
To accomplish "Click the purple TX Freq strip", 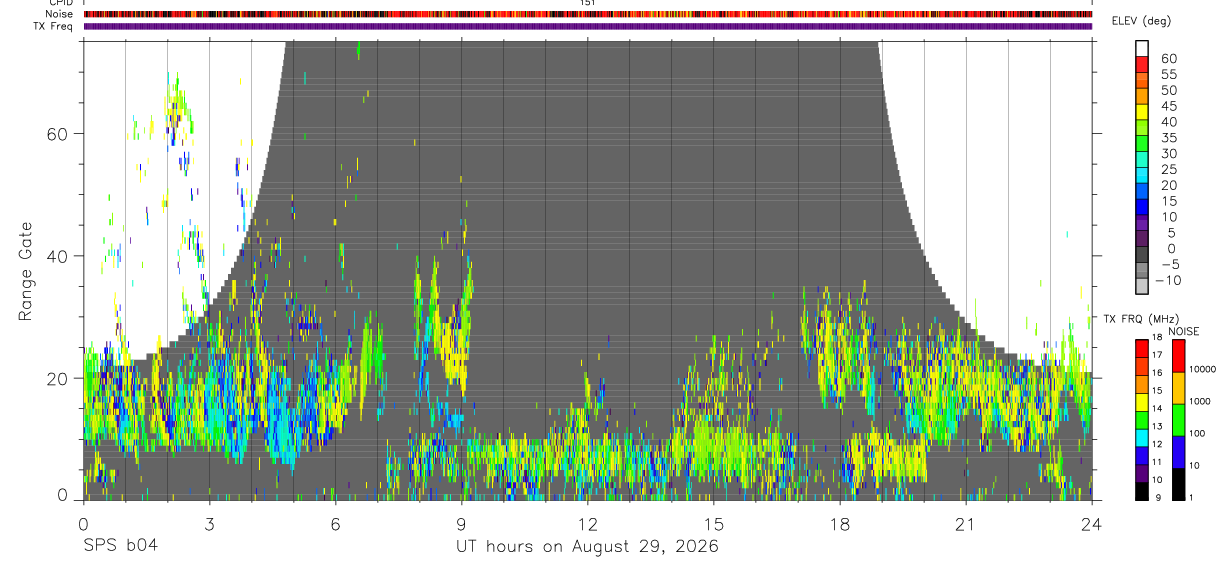I will [587, 26].
